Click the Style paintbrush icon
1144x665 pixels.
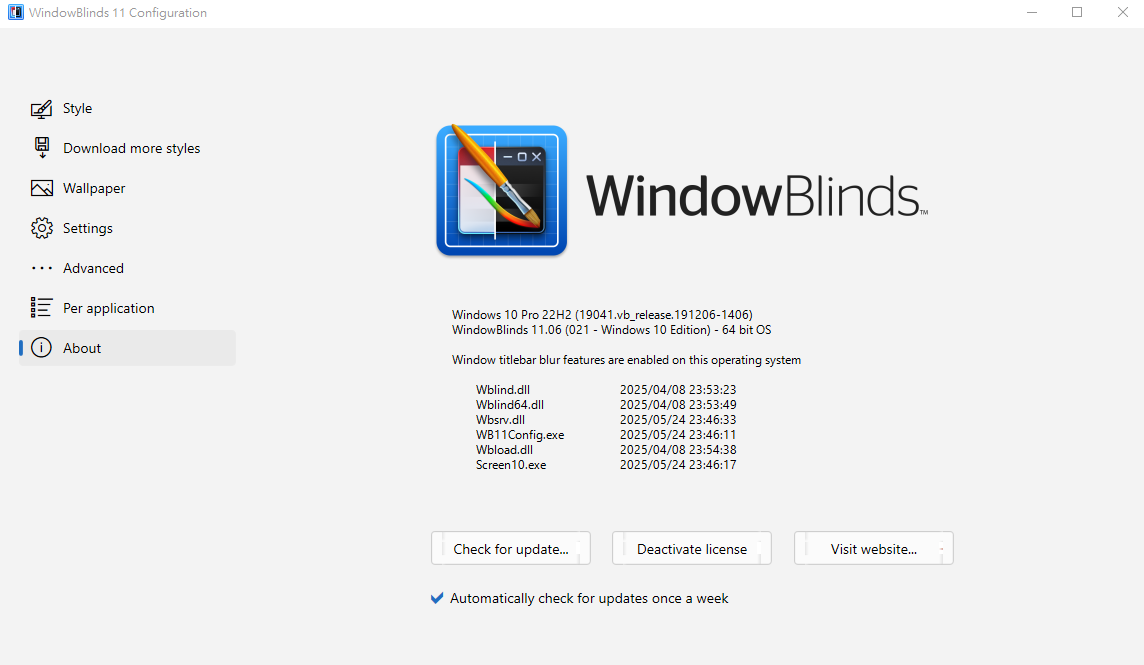coord(42,109)
